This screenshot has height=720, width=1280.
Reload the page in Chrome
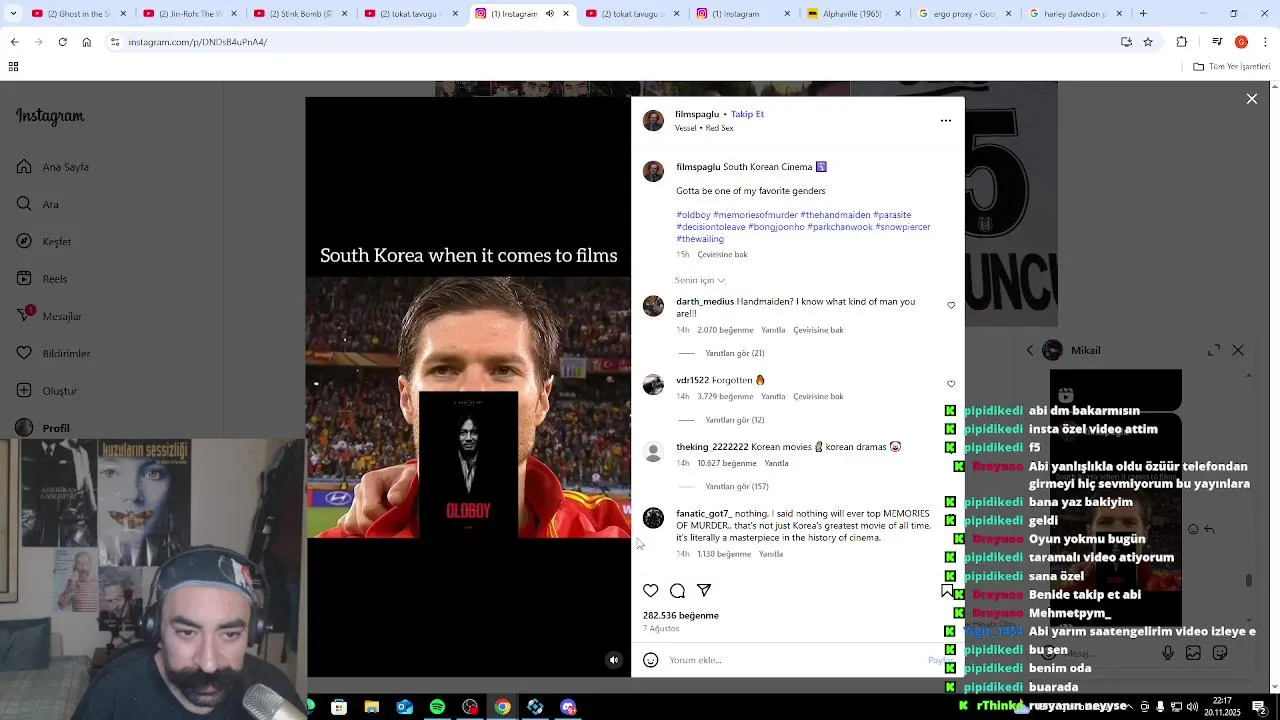click(62, 42)
